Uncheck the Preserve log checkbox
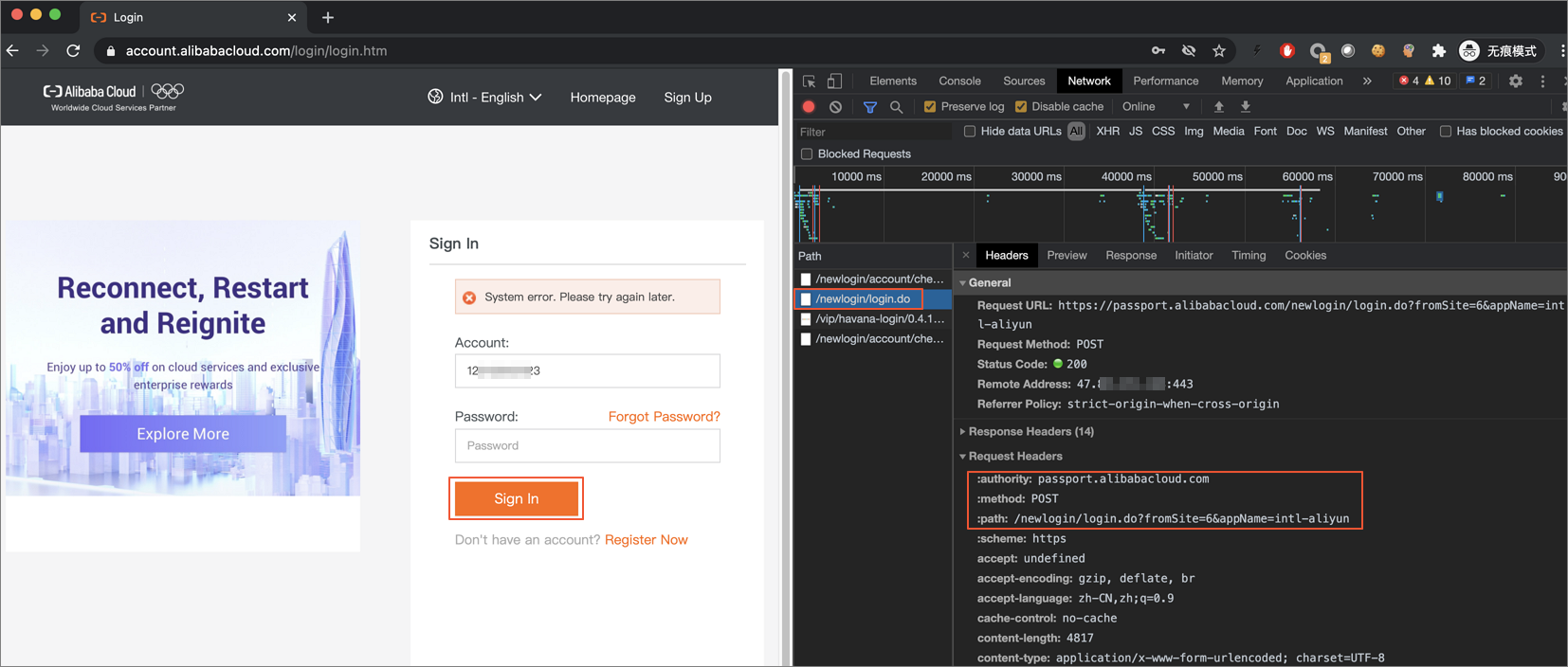 [x=930, y=107]
